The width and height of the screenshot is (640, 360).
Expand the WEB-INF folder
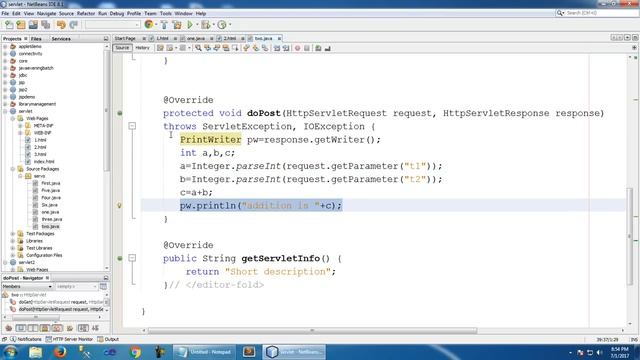20,133
